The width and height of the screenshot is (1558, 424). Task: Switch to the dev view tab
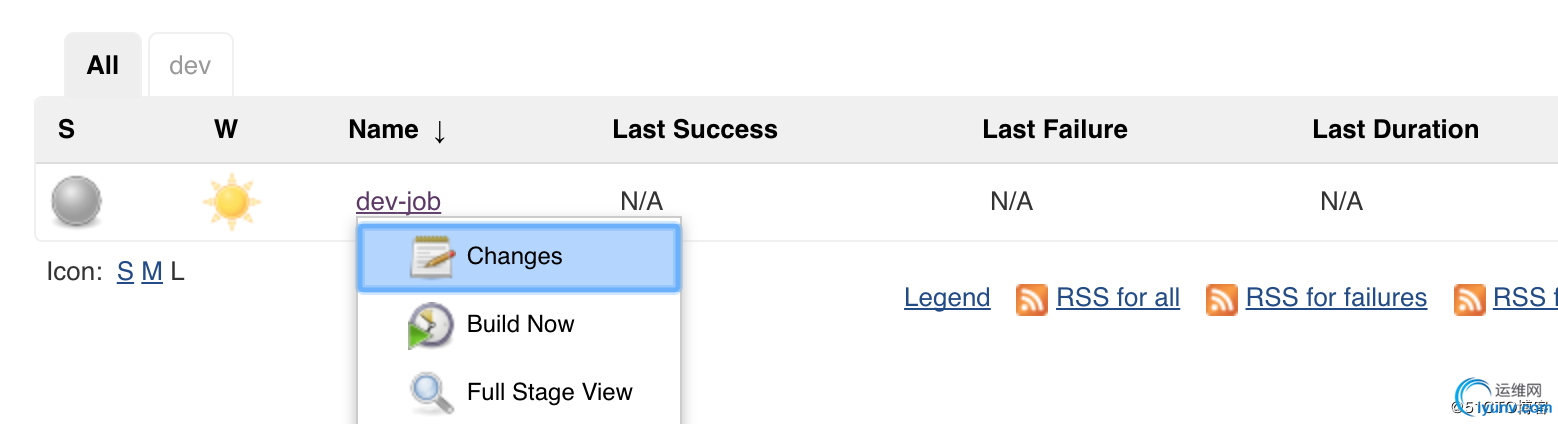pos(190,65)
